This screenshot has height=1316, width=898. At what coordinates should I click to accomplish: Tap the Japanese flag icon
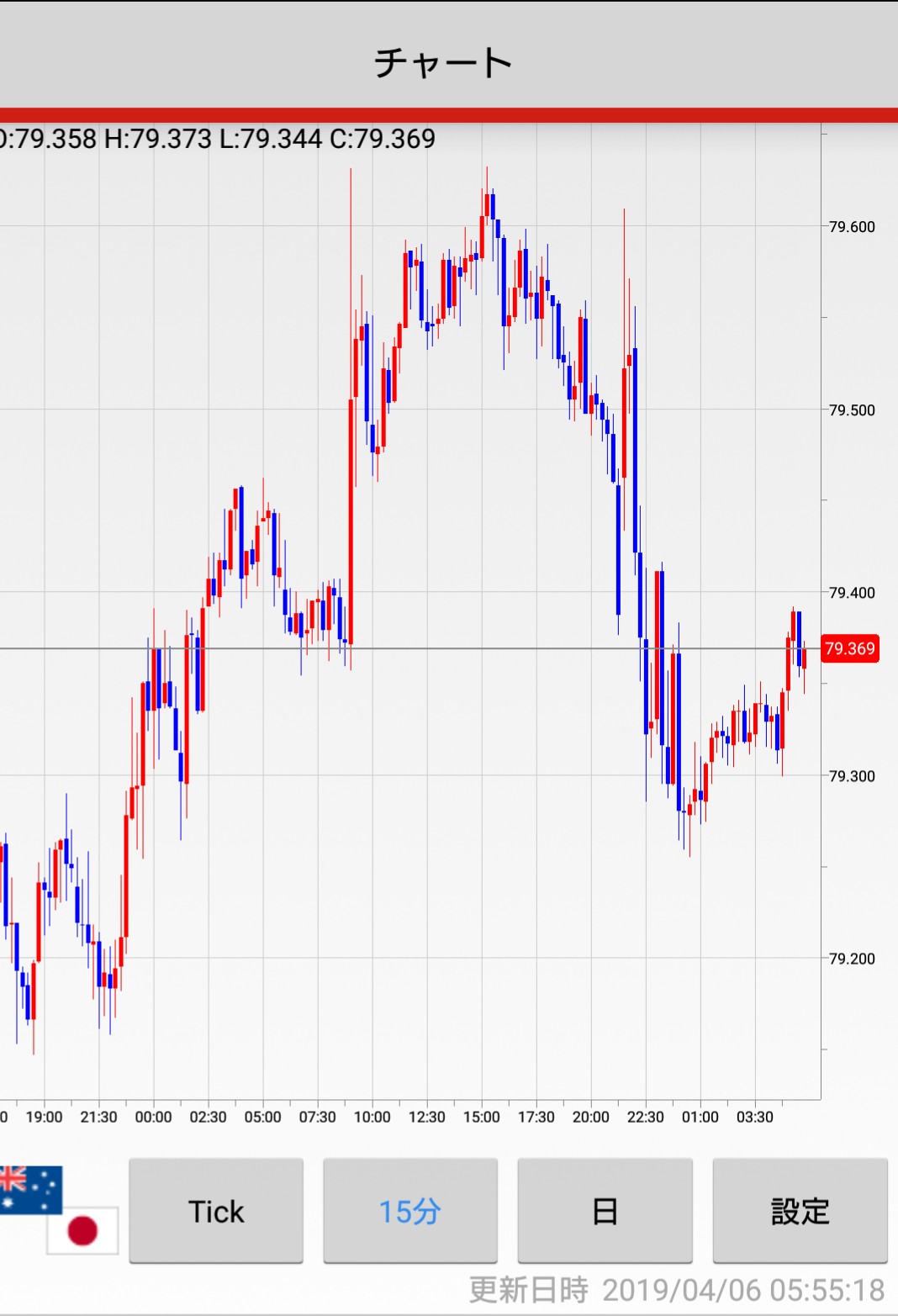pyautogui.click(x=82, y=1230)
